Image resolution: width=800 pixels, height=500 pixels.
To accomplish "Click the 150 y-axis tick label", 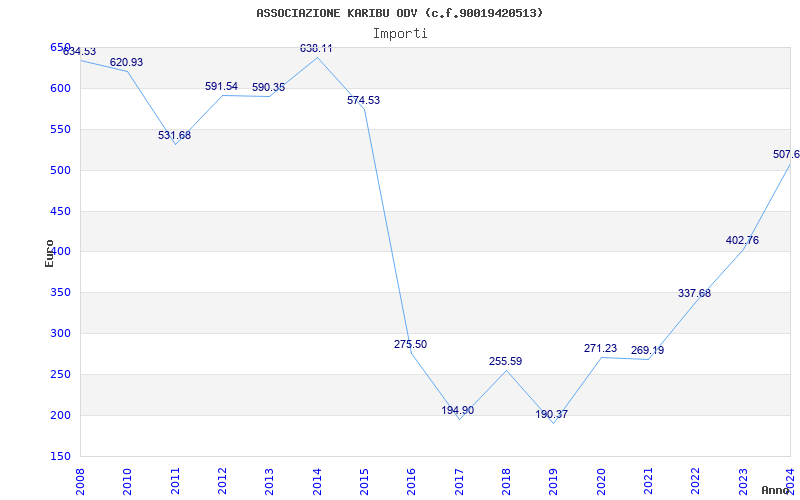I will coord(60,456).
